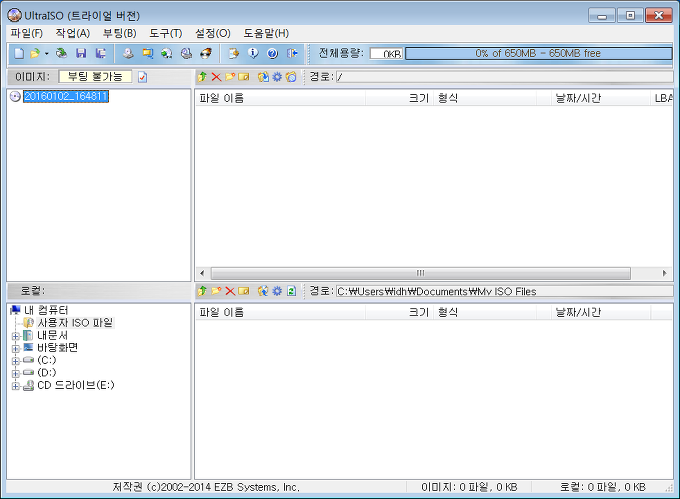
Task: Click the Open file folder icon
Action: (x=35, y=53)
